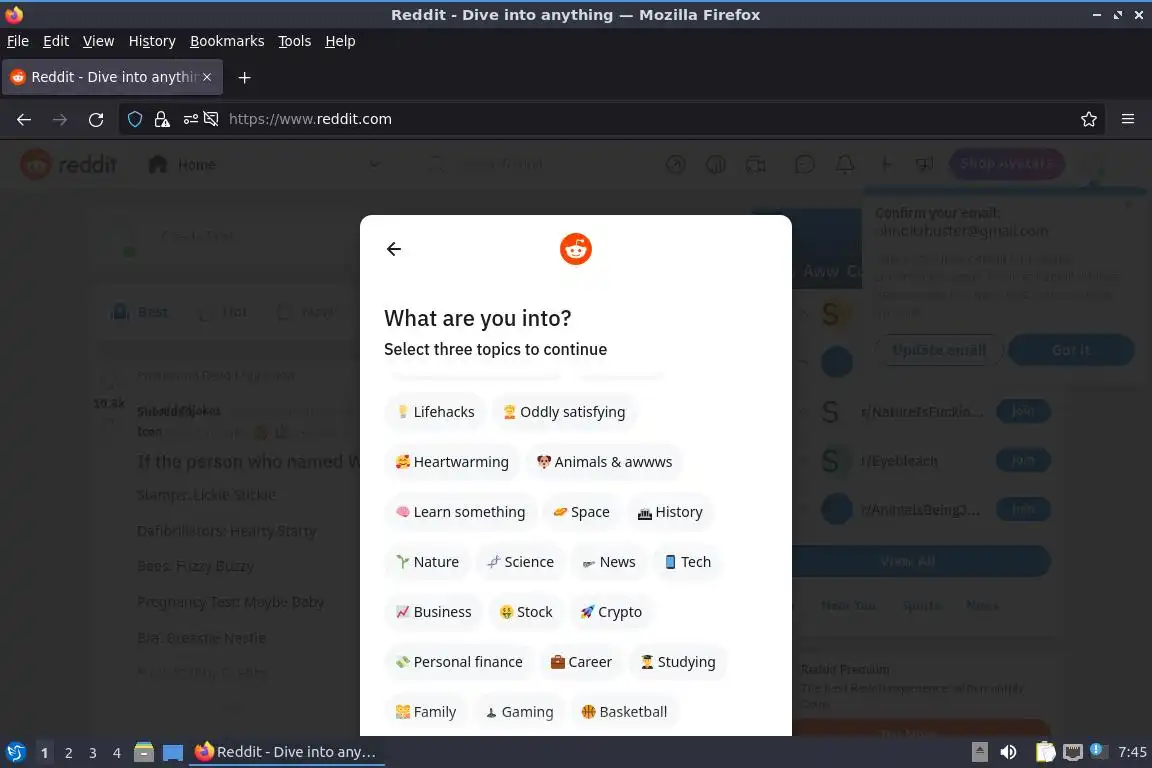Select the Nature topic
The height and width of the screenshot is (768, 1152).
click(428, 562)
